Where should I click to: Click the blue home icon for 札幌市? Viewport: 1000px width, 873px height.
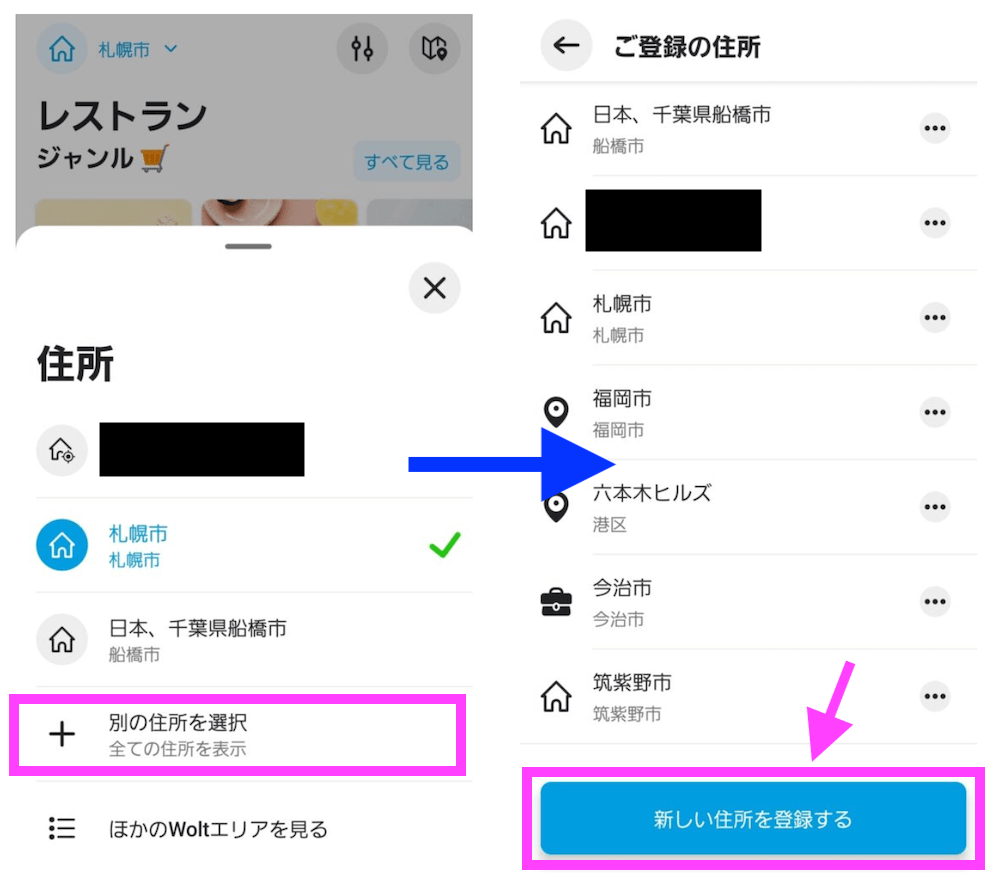pyautogui.click(x=62, y=545)
